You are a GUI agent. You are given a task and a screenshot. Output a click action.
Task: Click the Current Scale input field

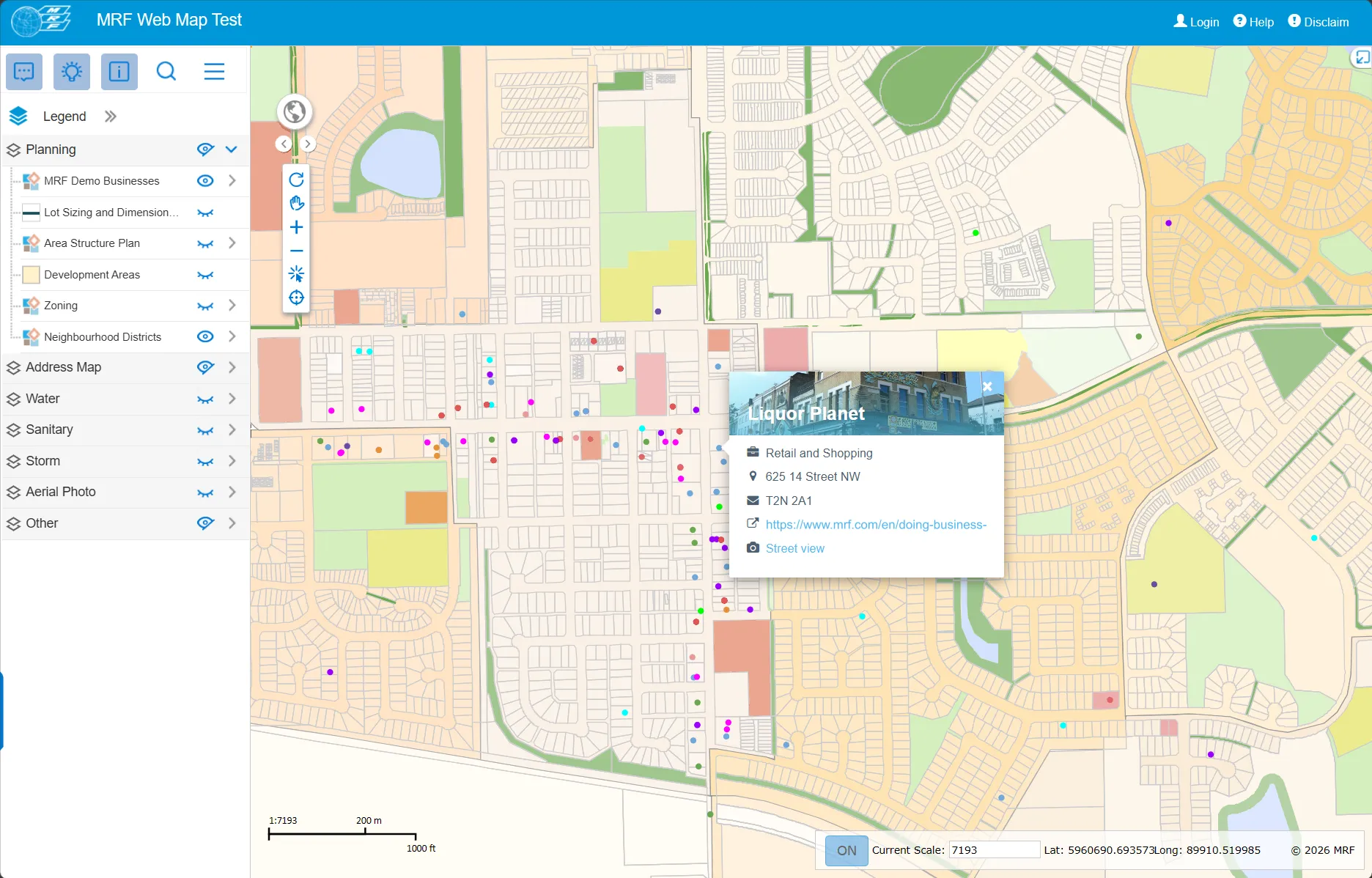tap(994, 850)
